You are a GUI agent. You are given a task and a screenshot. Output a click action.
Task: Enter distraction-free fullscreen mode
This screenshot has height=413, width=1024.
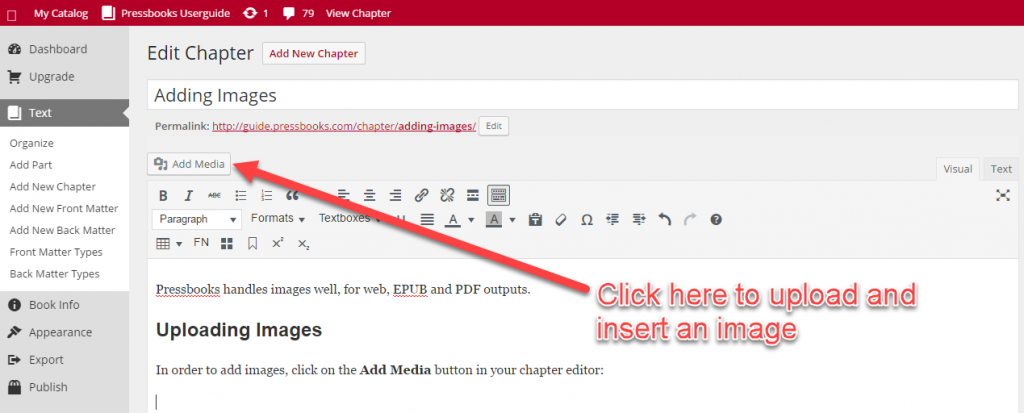(x=1002, y=195)
